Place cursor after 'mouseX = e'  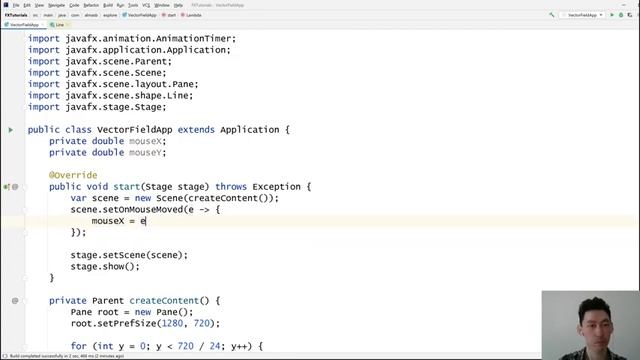click(146, 221)
